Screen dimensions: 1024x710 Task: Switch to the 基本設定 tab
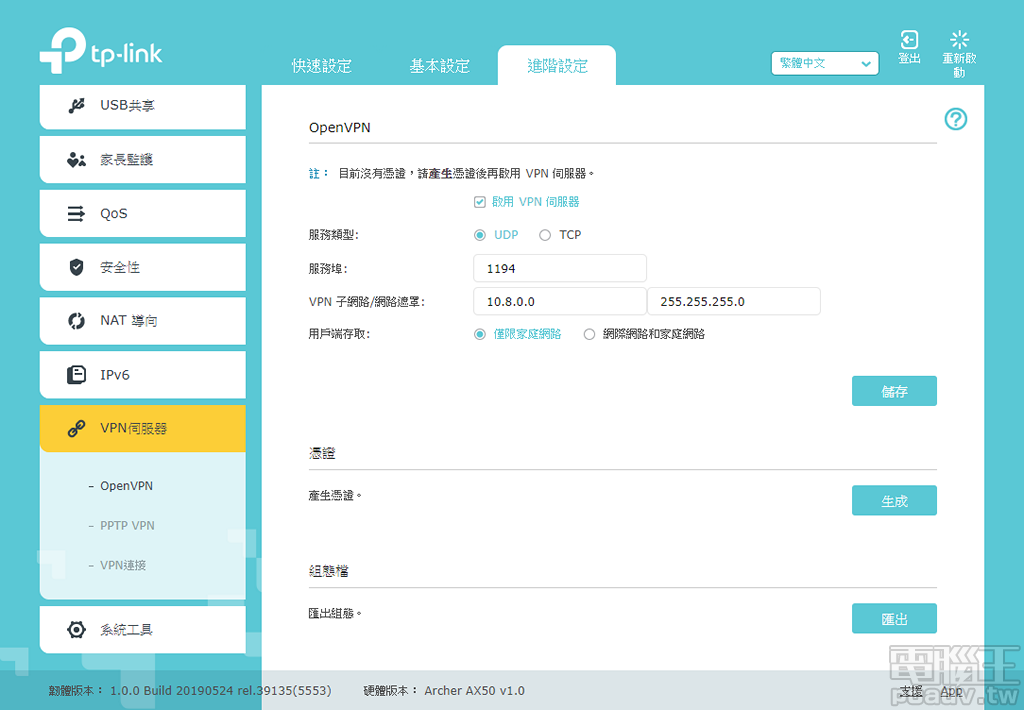pos(441,66)
